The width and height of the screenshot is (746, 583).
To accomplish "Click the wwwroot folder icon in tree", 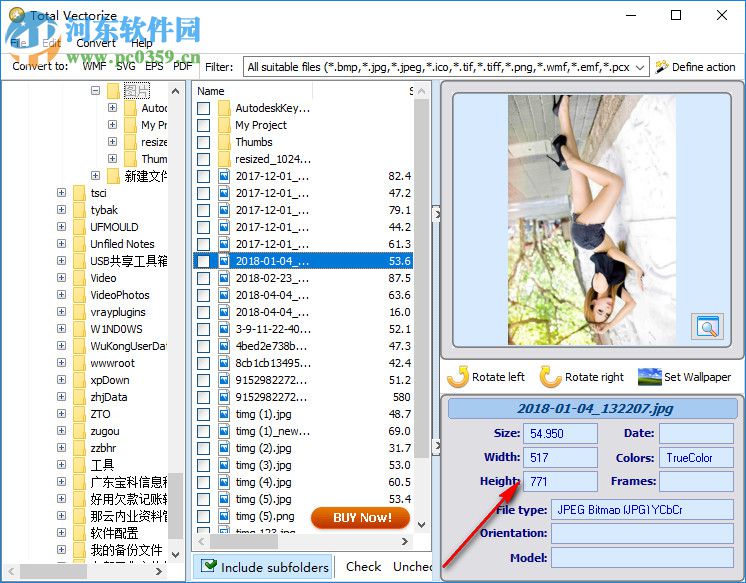I will (79, 363).
